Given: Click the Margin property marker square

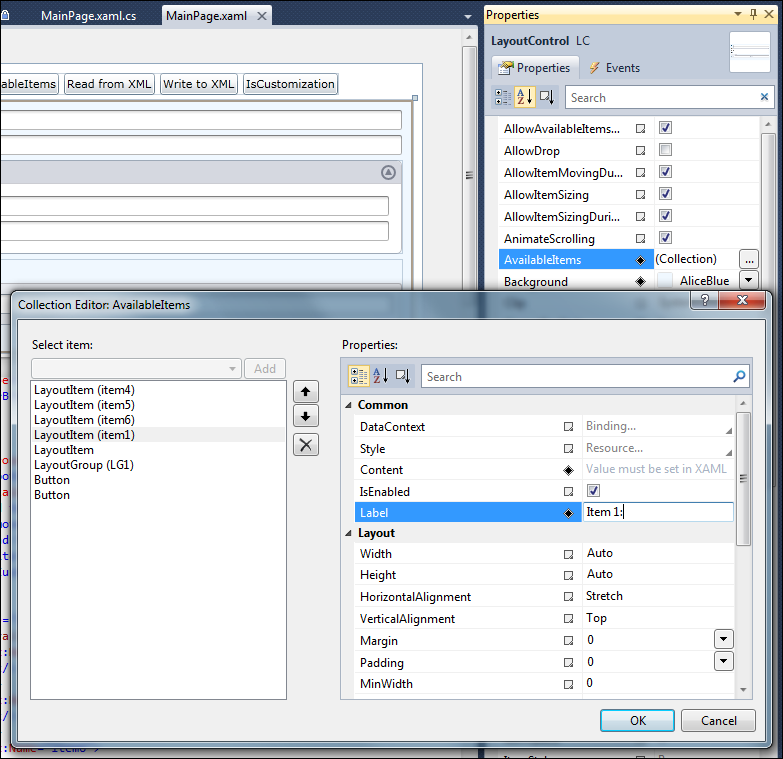Looking at the screenshot, I should 568,641.
